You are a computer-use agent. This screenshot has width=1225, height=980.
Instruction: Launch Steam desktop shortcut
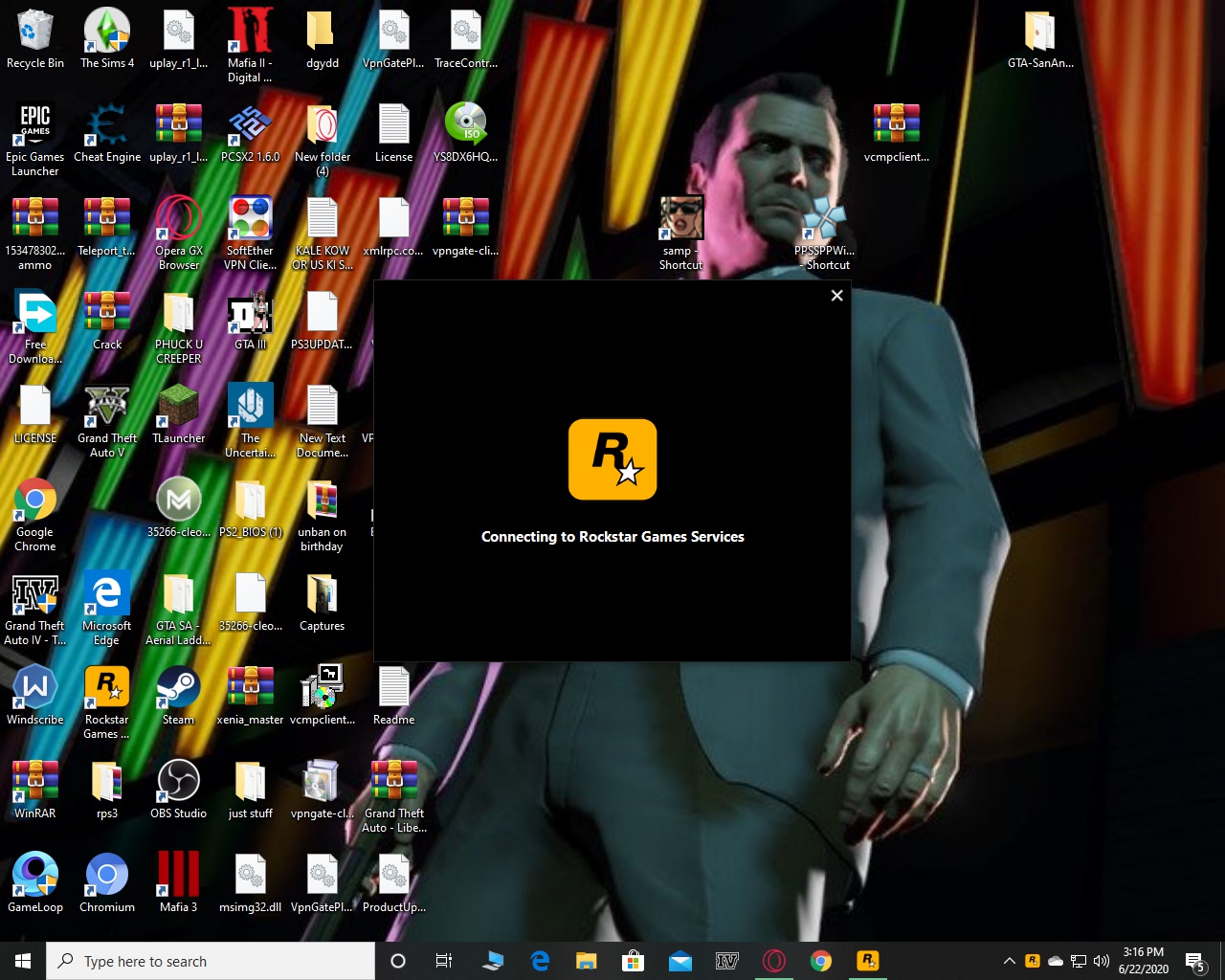point(179,696)
